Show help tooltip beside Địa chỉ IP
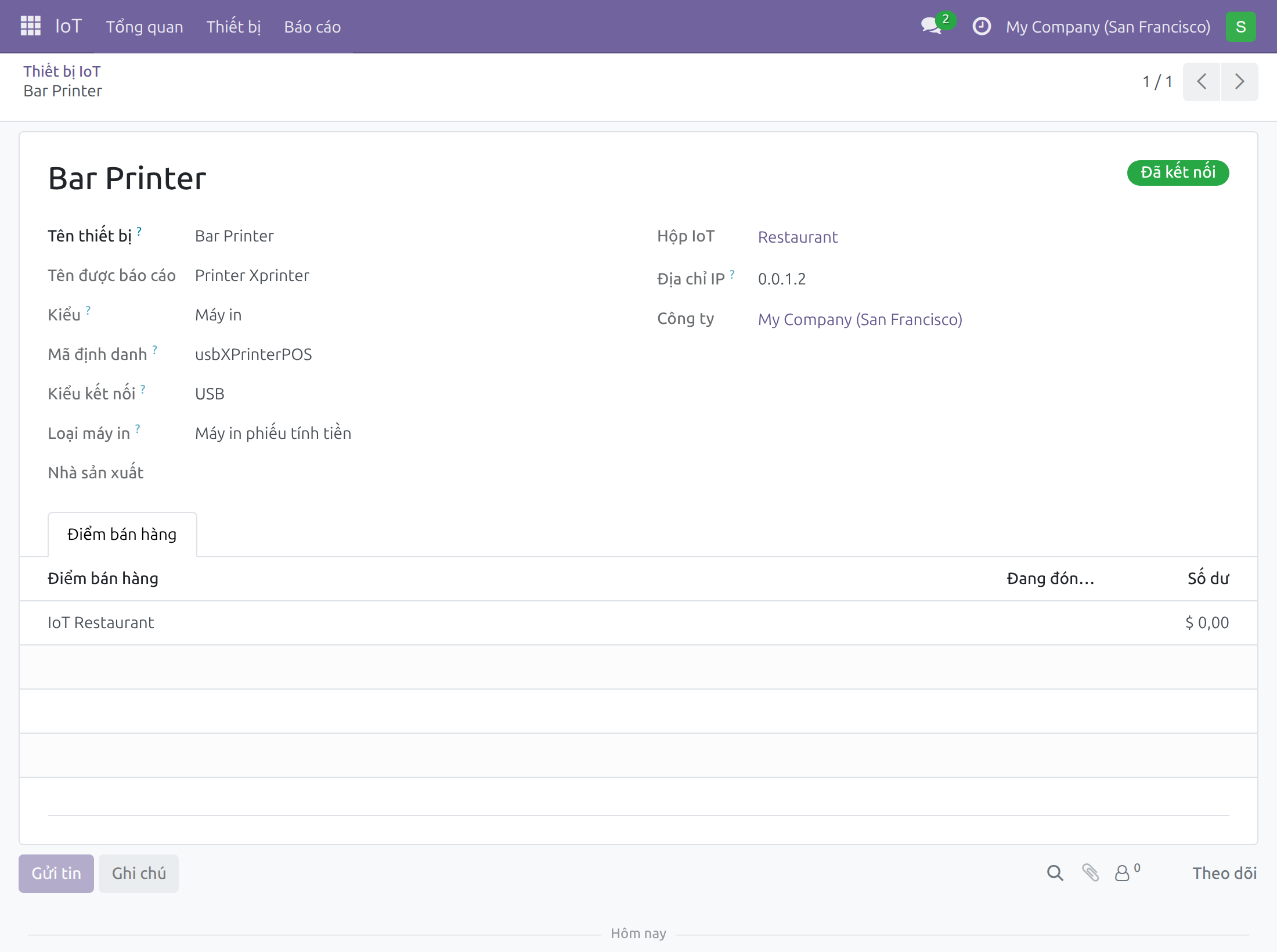The image size is (1277, 952). click(x=733, y=274)
